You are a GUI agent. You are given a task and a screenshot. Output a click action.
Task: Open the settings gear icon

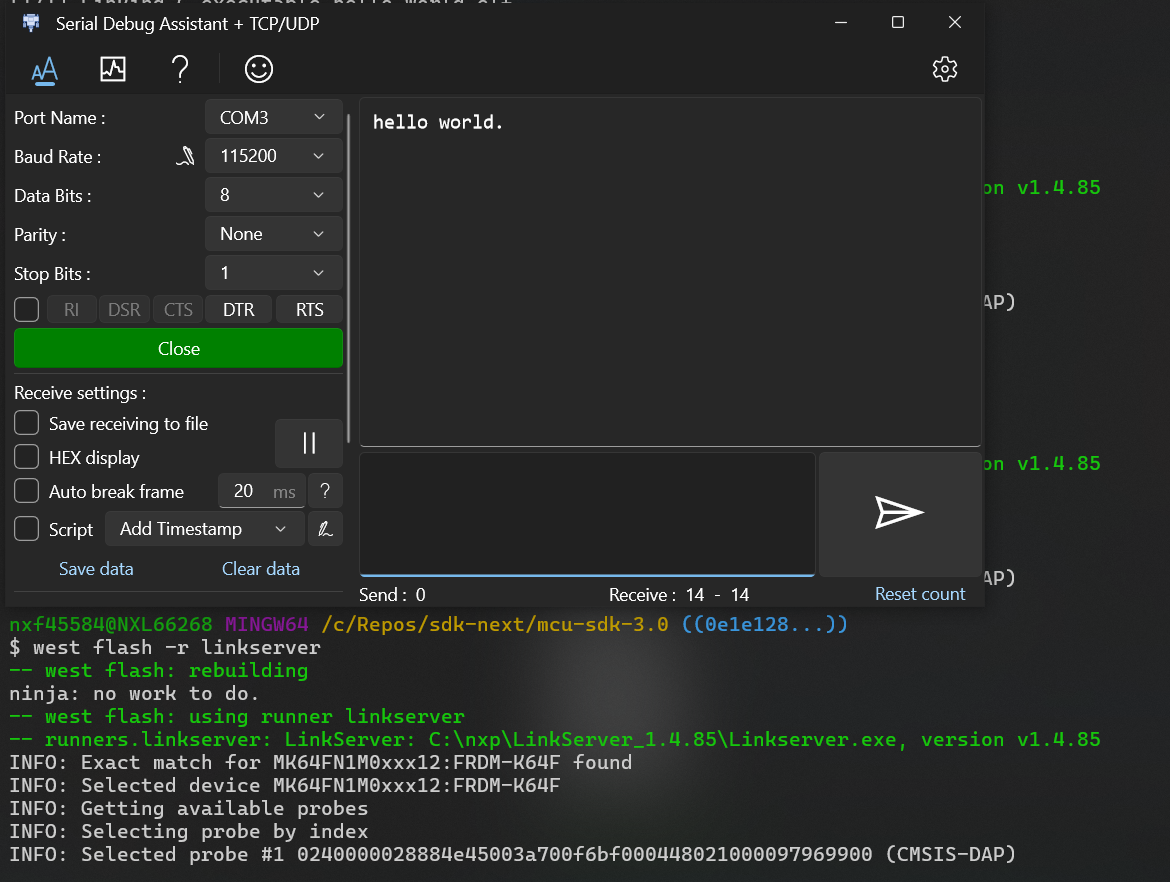click(945, 69)
